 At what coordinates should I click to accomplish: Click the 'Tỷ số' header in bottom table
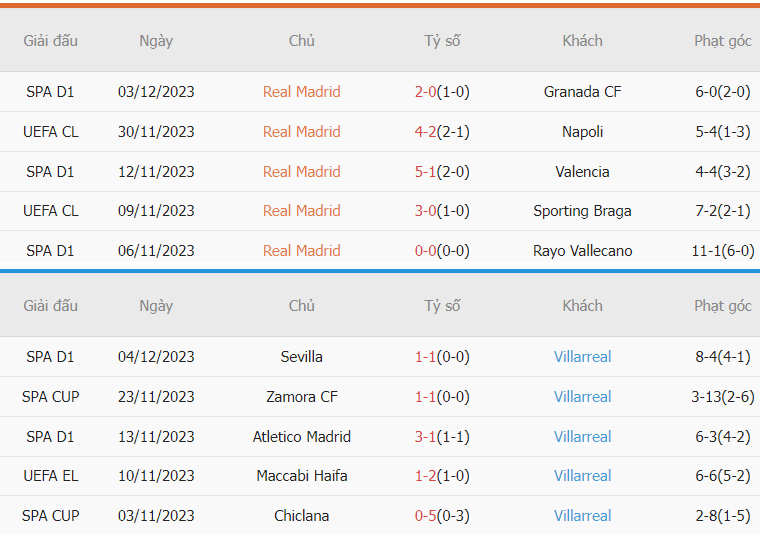442,306
